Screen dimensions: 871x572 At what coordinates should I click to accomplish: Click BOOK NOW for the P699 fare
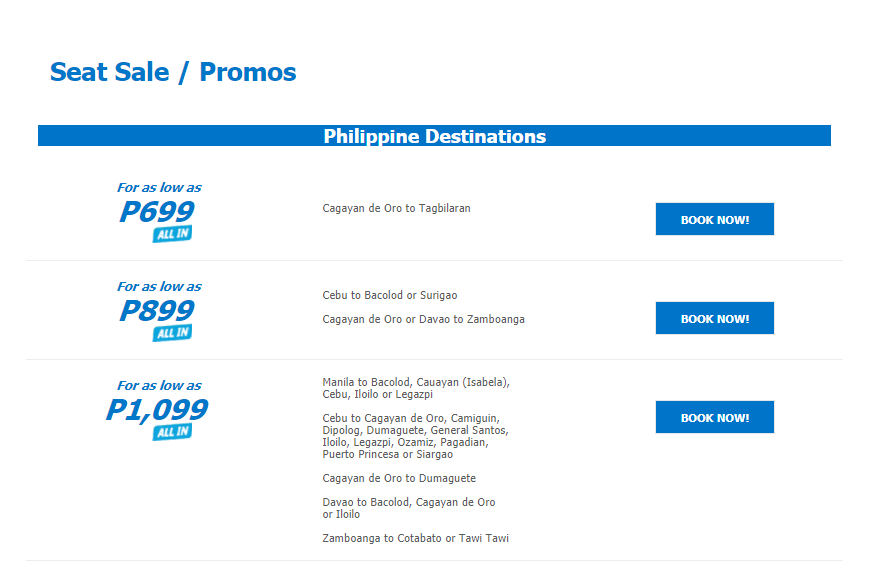tap(714, 219)
